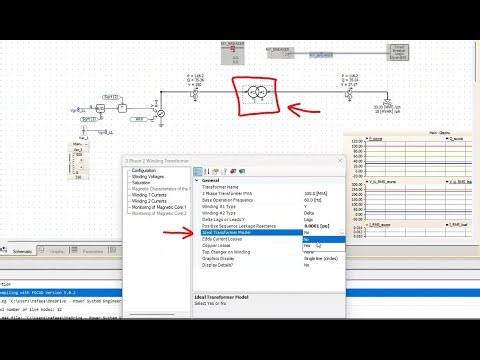Click the dialog tree's horizontal scrollbar

(x=152, y=314)
